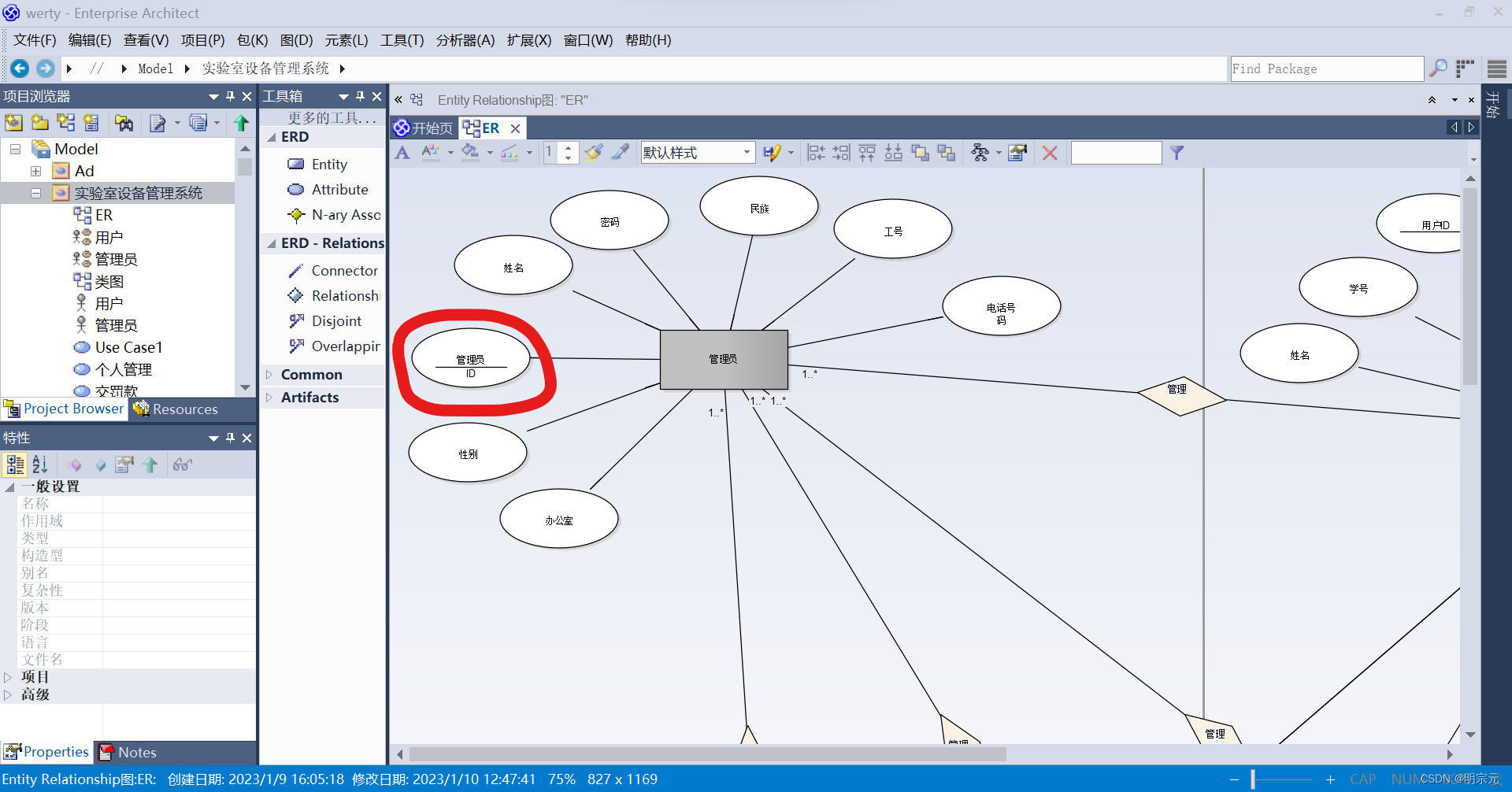Click the red X delete icon

click(1050, 153)
